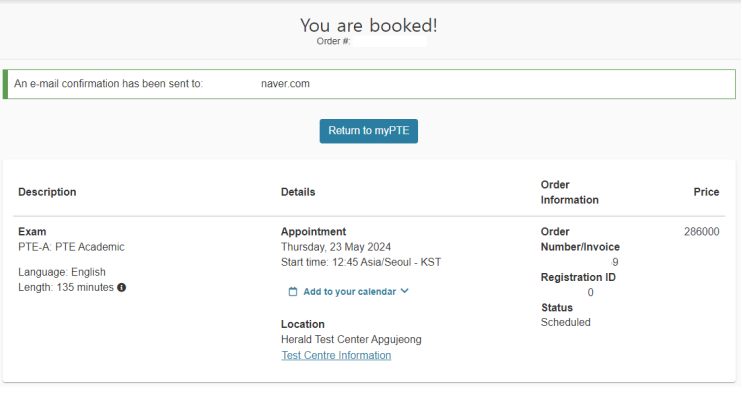Click the Order # label at top
Image resolution: width=743 pixels, height=394 pixels.
click(x=334, y=42)
